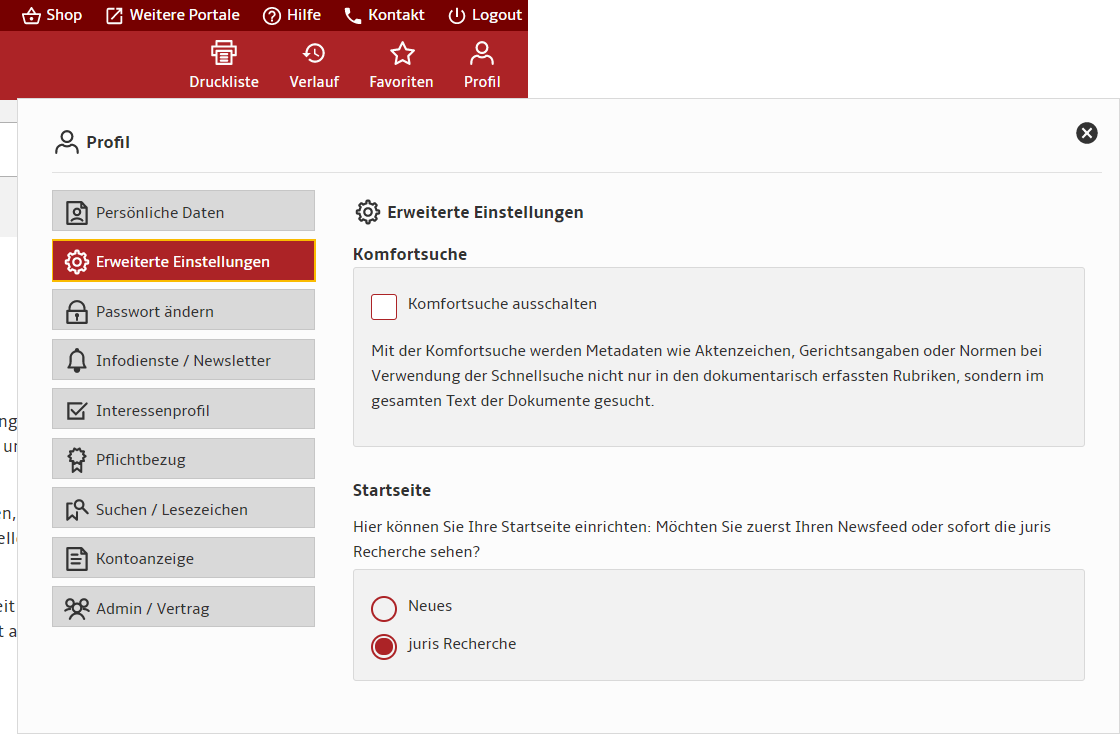Open the Pflichtbezug section
Viewport: 1120px width, 734px height.
click(x=183, y=459)
